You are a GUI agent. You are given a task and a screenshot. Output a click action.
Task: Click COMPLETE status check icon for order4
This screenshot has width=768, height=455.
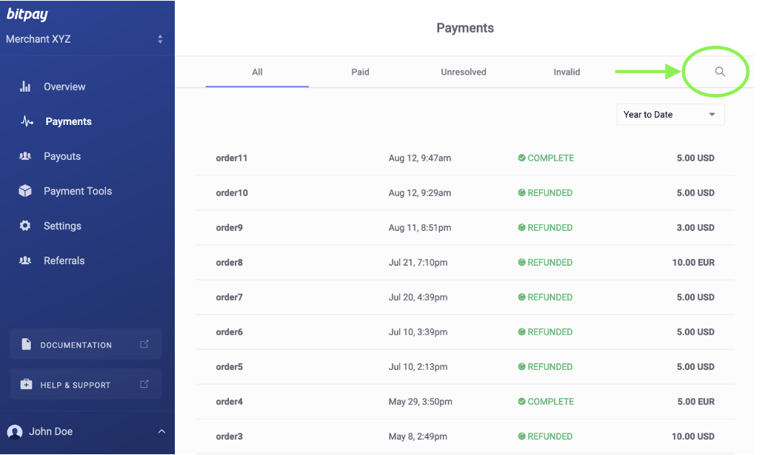[x=522, y=401]
